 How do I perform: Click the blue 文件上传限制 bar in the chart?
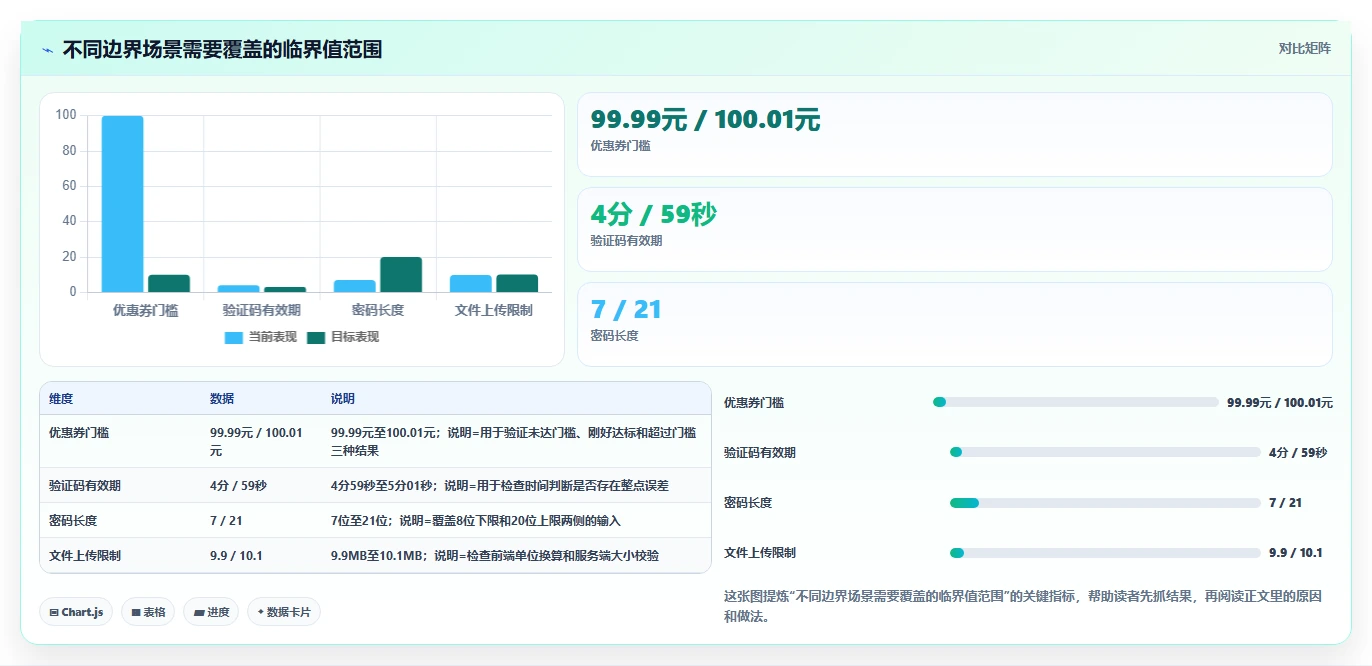click(x=470, y=283)
